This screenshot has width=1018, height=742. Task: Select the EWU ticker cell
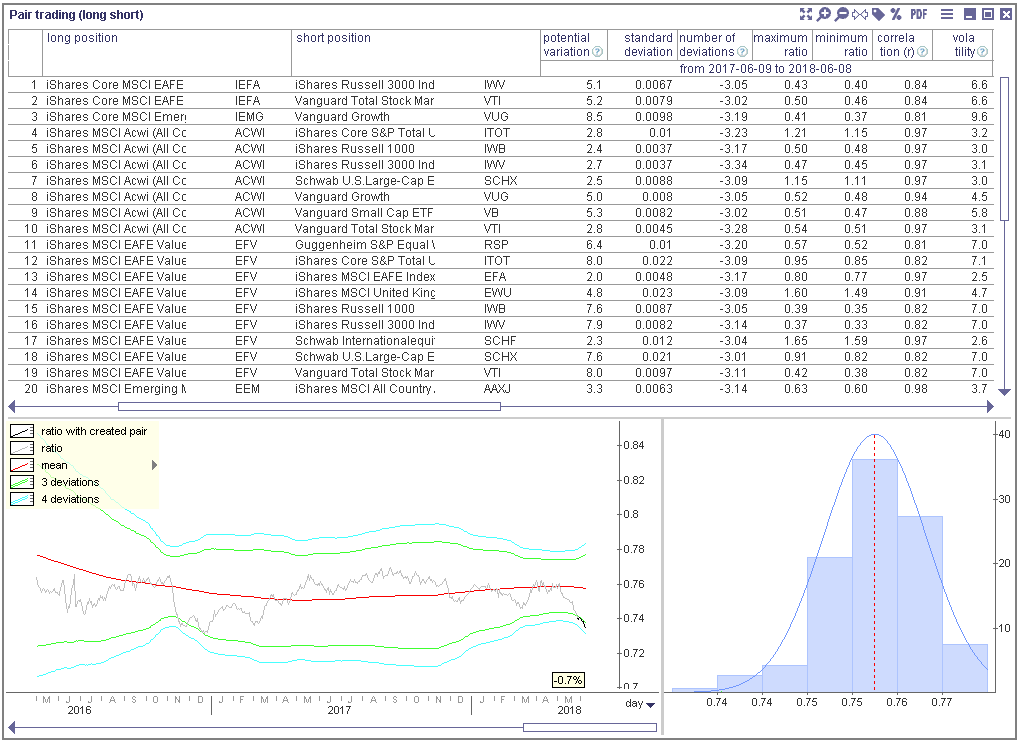(x=498, y=293)
